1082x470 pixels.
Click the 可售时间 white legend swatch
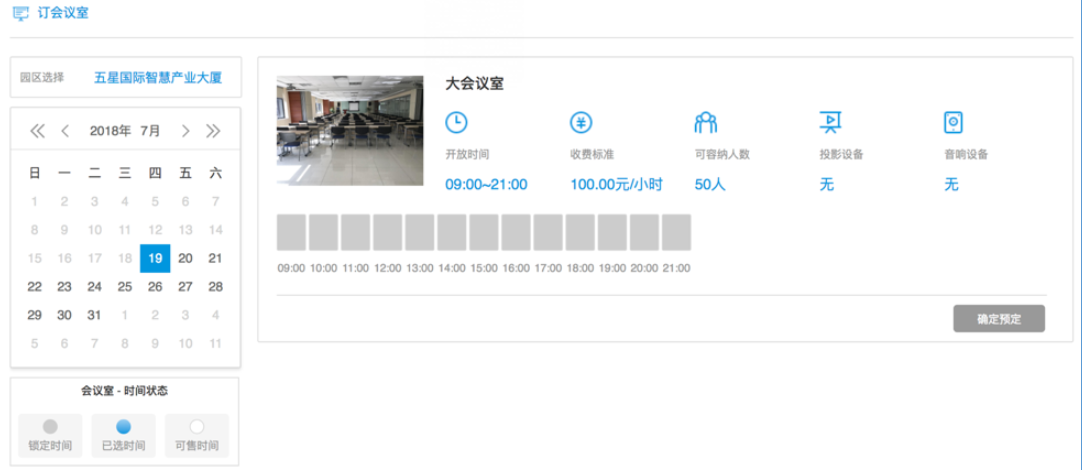point(197,427)
